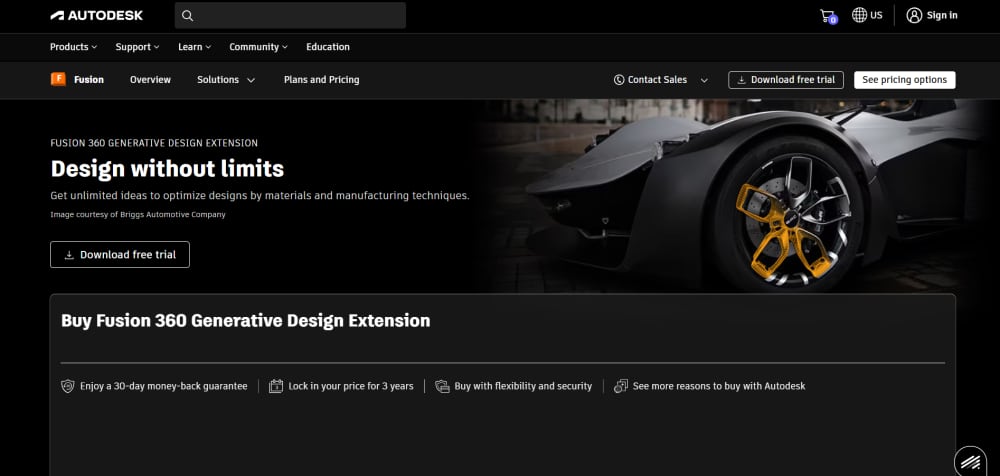Expand the Products menu
Image resolution: width=1000 pixels, height=476 pixels.
coord(73,47)
